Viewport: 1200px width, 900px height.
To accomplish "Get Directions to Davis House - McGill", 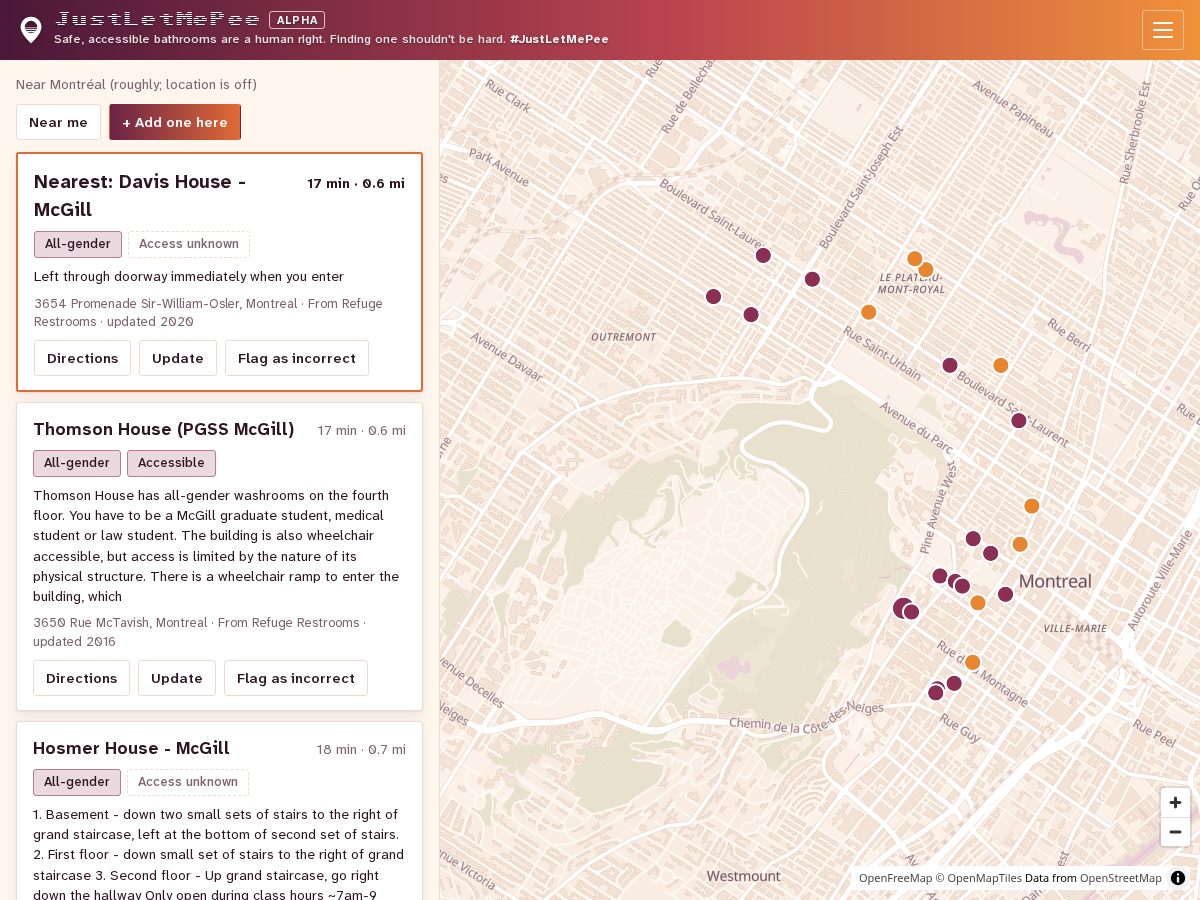I will 82,358.
